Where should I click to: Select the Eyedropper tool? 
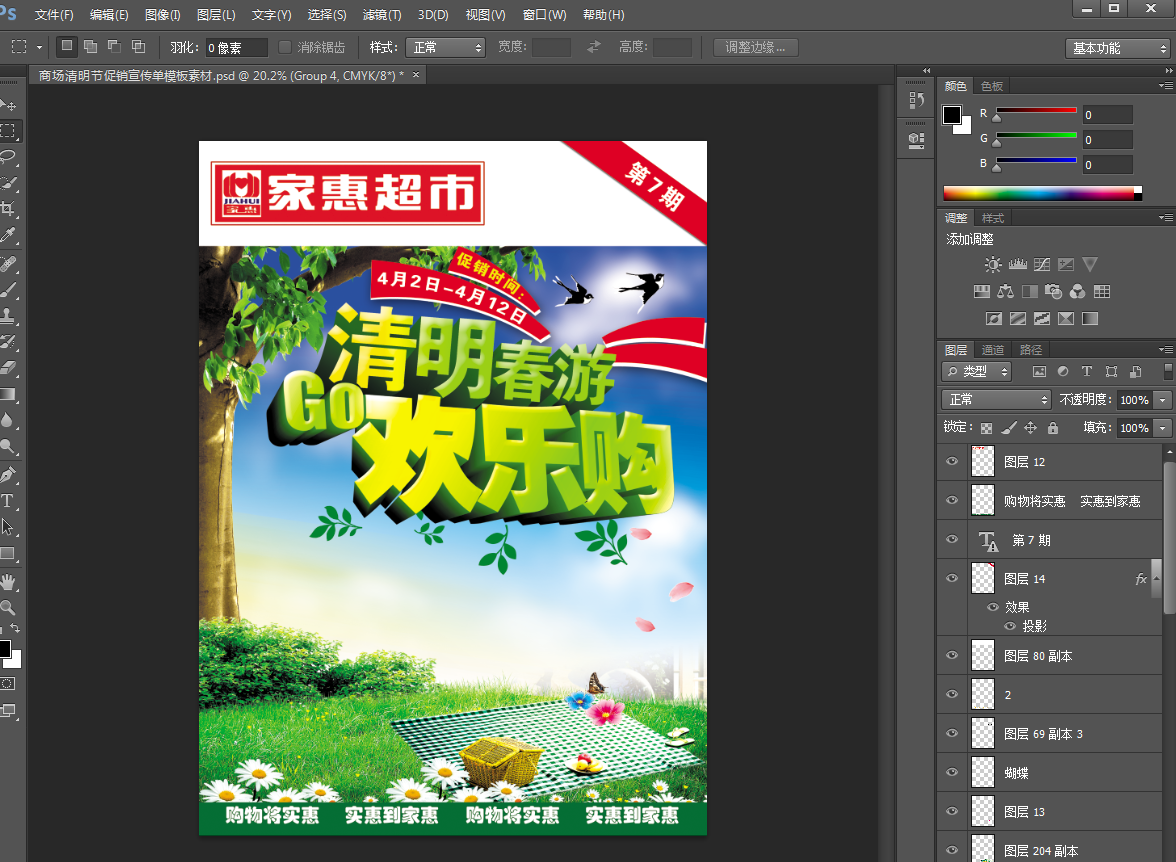pyautogui.click(x=8, y=235)
